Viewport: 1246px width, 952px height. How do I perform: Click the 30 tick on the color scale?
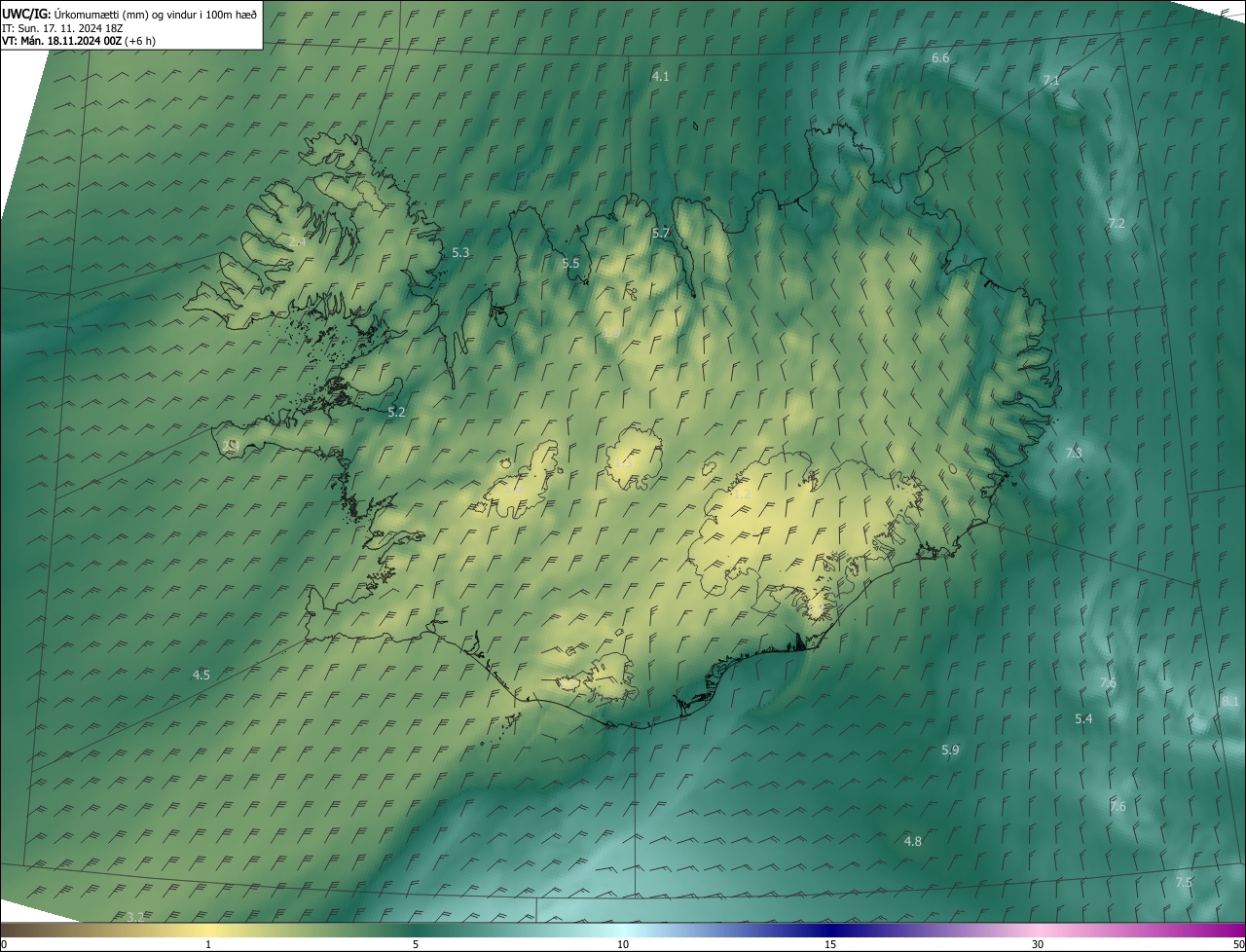coord(1038,944)
